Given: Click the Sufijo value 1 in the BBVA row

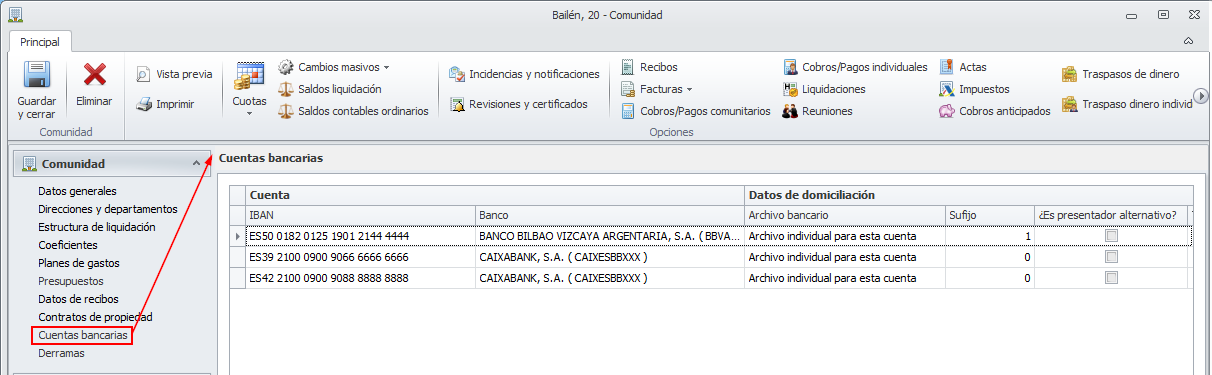Looking at the screenshot, I should pos(990,236).
